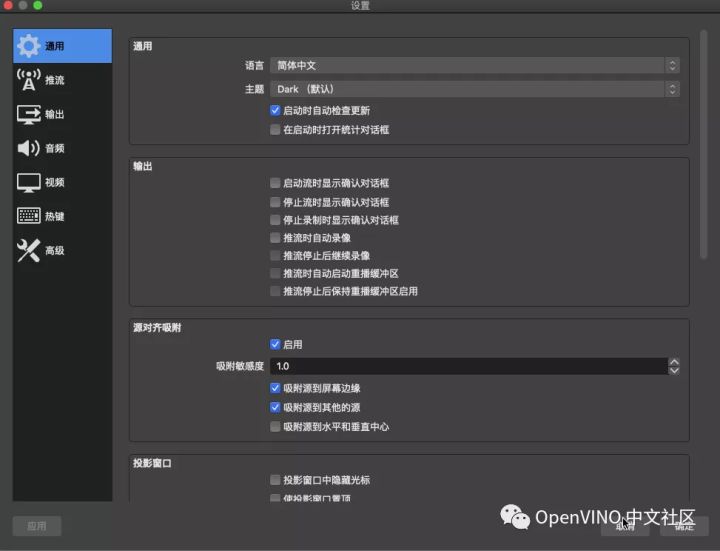
Task: Enable 吸附源到水平和垂直中心 checkbox
Action: pos(275,427)
